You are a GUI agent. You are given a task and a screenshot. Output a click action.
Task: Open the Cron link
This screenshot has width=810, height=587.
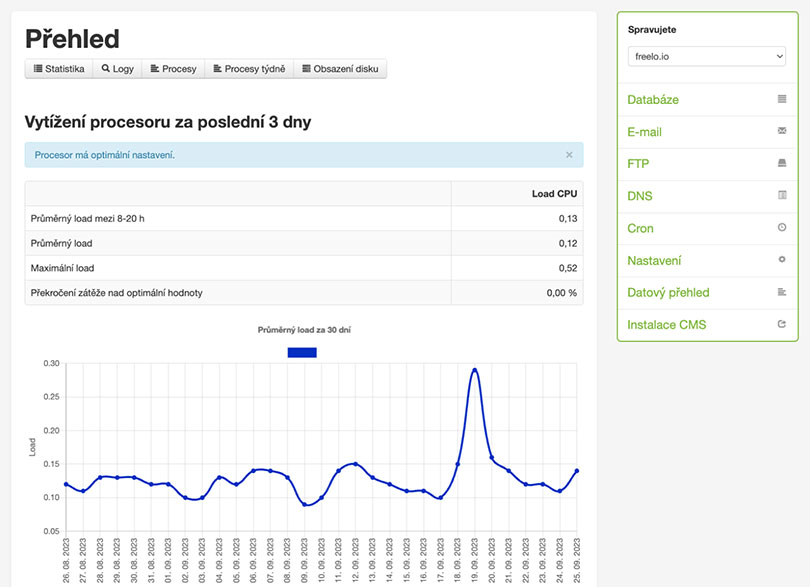coord(640,228)
